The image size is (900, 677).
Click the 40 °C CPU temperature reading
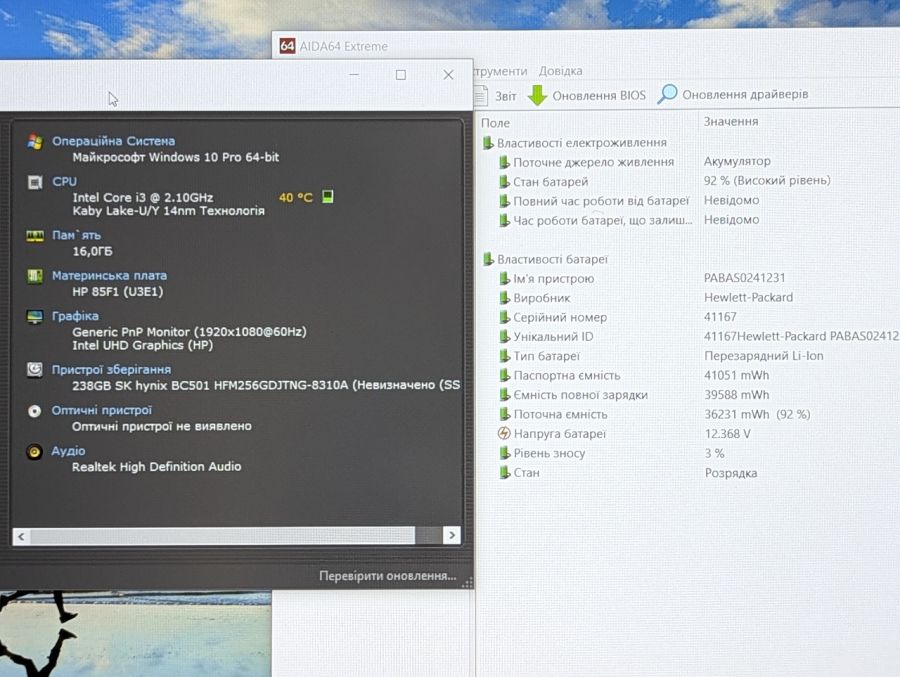click(296, 198)
